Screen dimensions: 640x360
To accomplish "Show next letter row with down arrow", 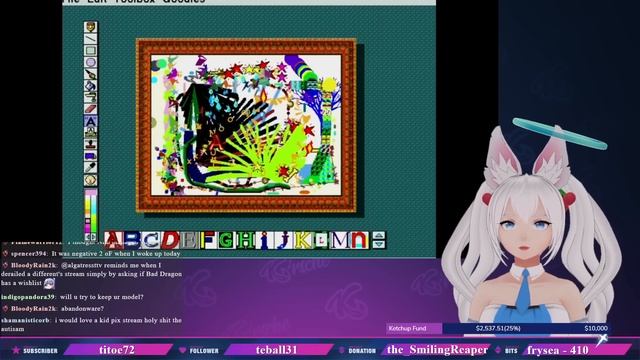I will (x=378, y=244).
